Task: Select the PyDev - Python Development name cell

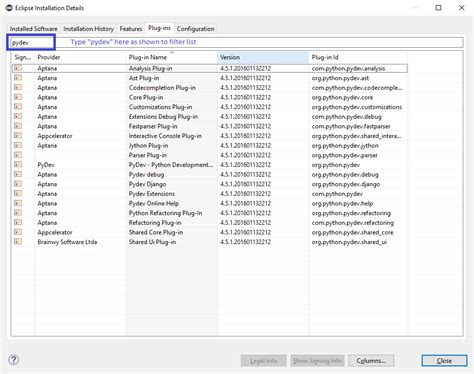Action: click(x=171, y=165)
